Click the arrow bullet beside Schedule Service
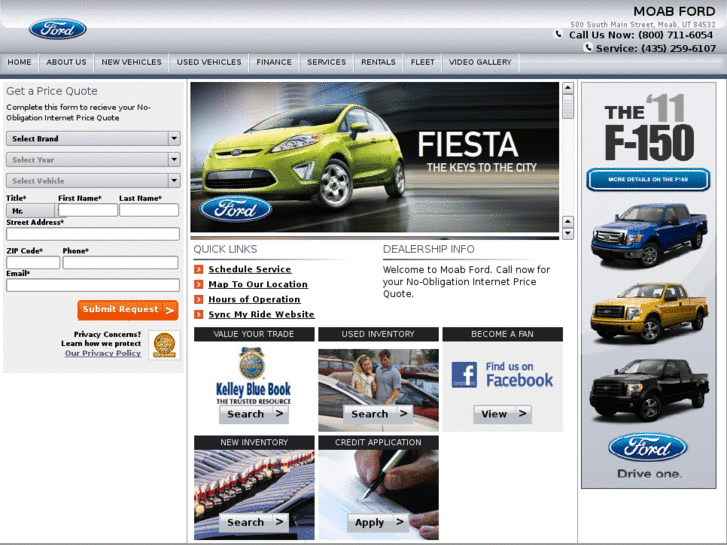Viewport: 727px width, 545px height. pyautogui.click(x=198, y=269)
